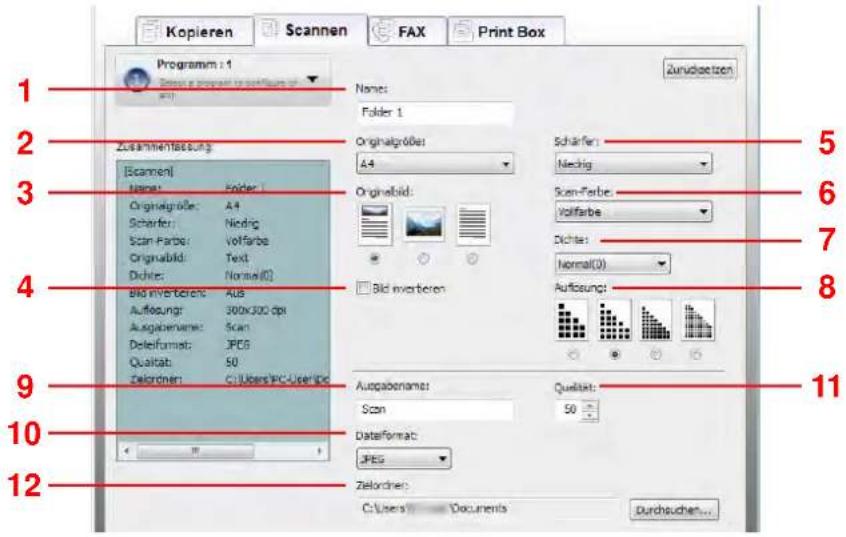846x537 pixels.
Task: Increase Qualität with the up arrow
Action: click(590, 405)
